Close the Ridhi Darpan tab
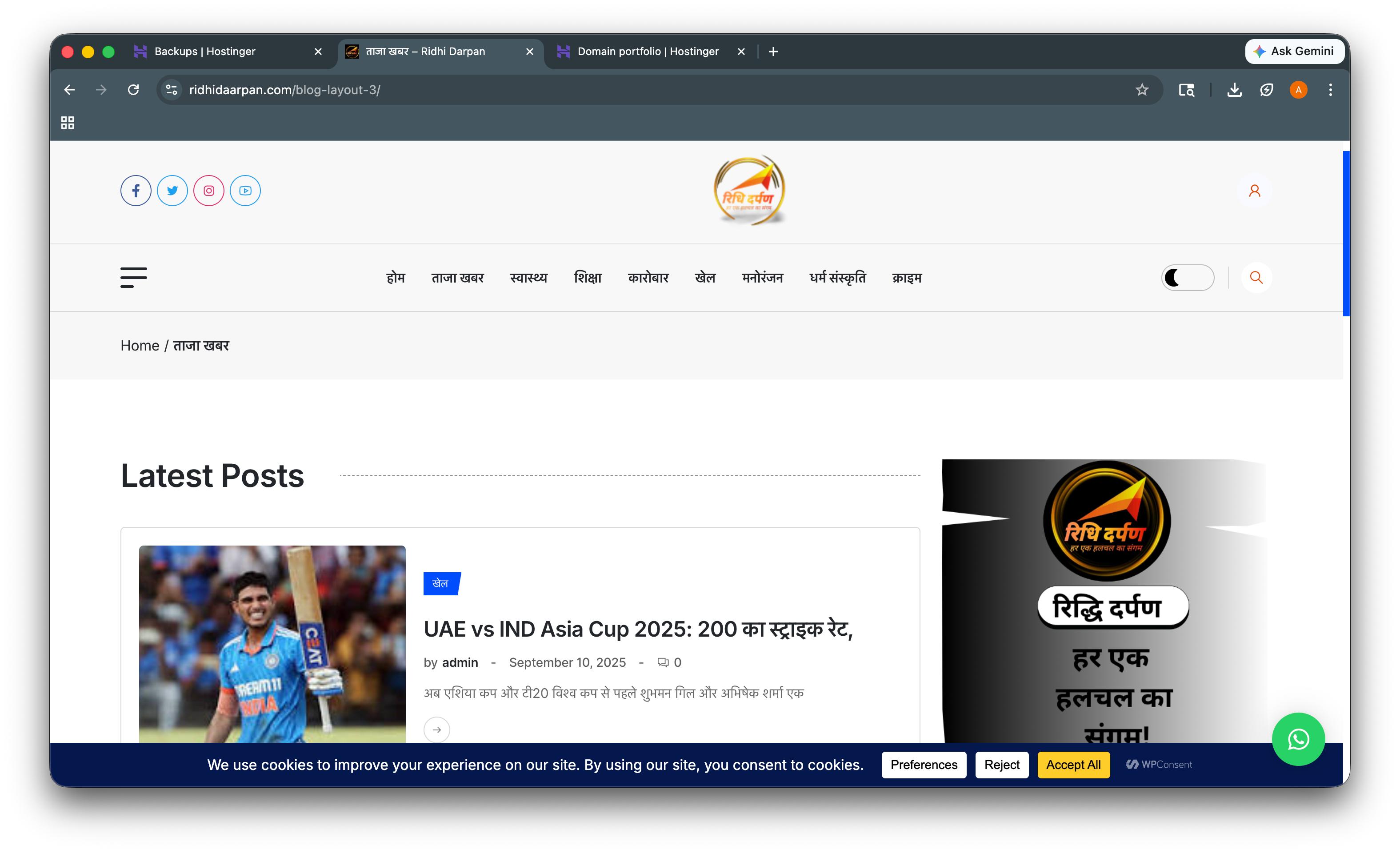 tap(529, 52)
